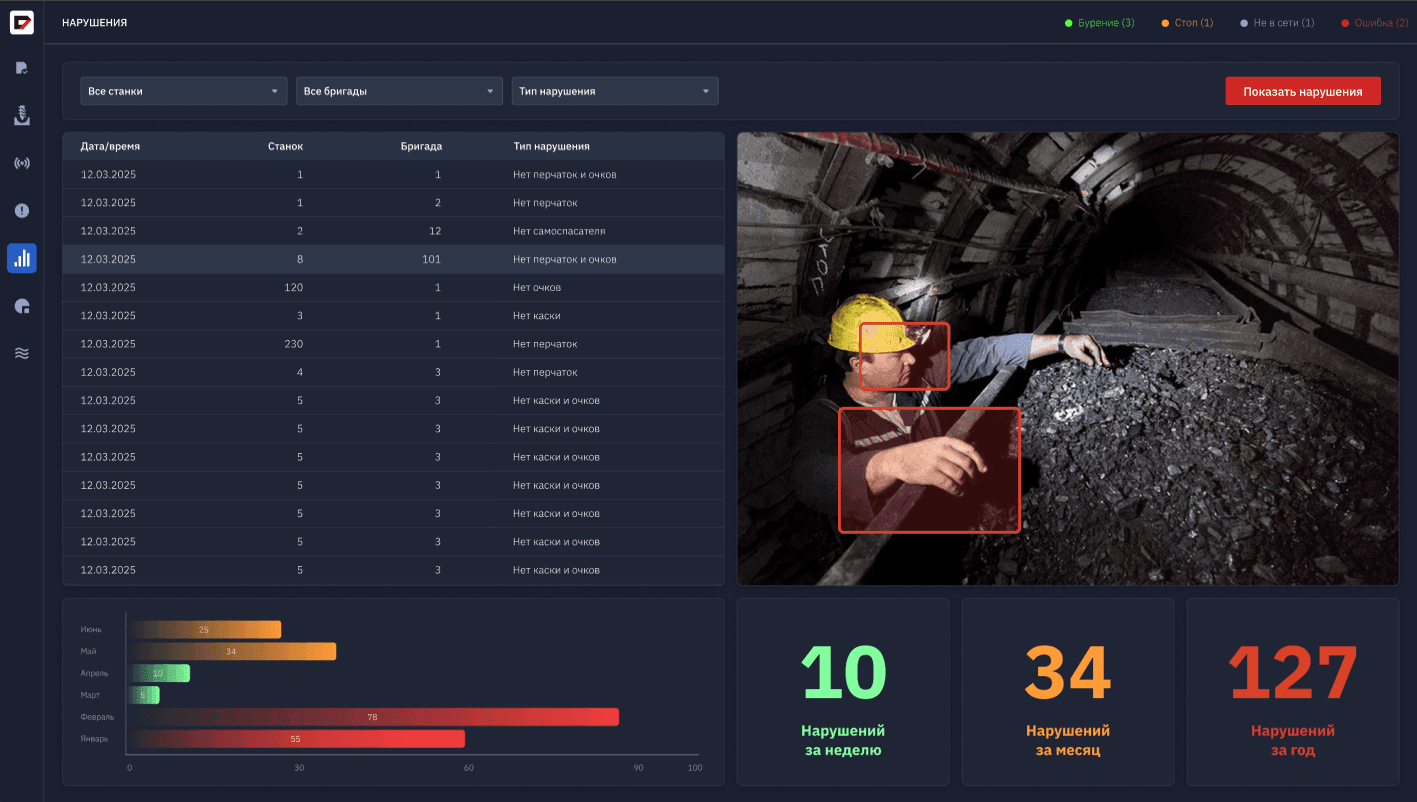The height and width of the screenshot is (802, 1417).
Task: Open the wavy lines sidebar icon
Action: click(22, 353)
